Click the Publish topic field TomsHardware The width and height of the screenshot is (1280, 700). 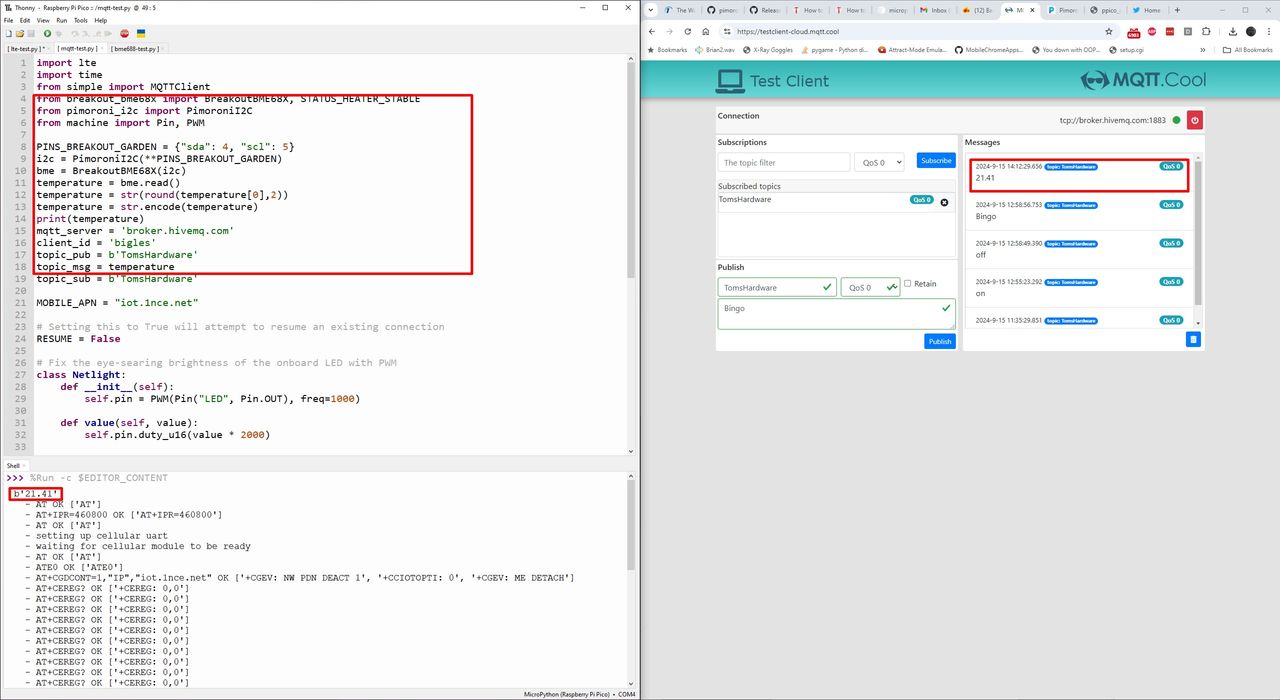[777, 287]
